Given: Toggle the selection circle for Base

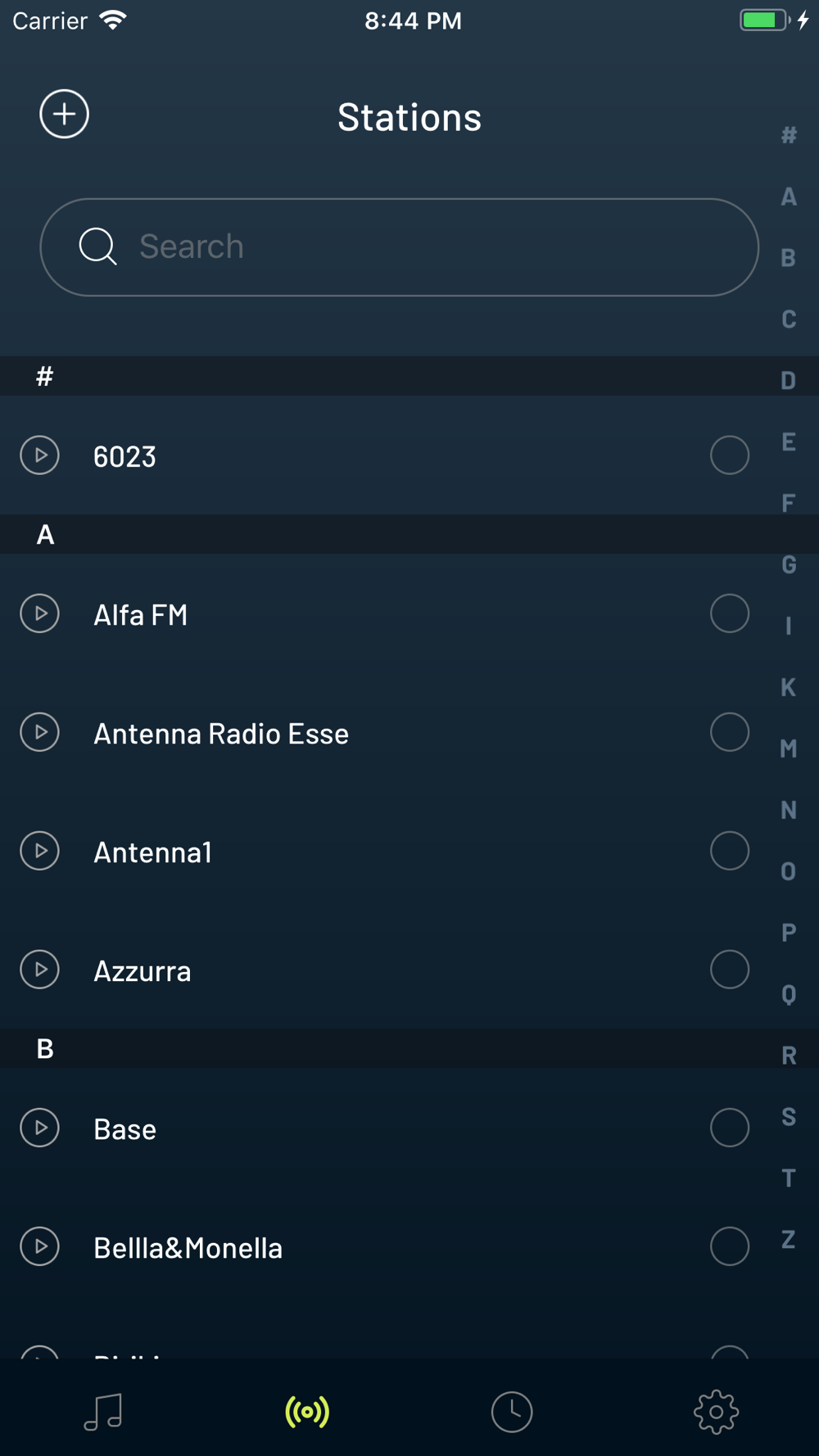Looking at the screenshot, I should (x=730, y=1128).
